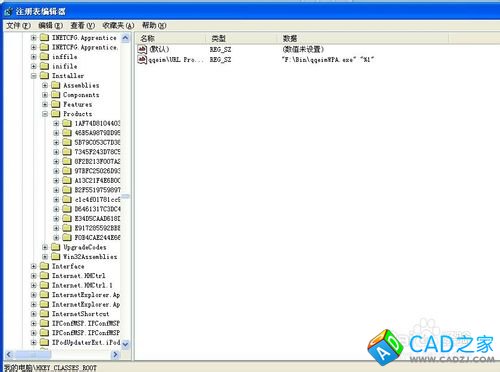Screen dimensions: 500x372
Task: Select the key labeled E917285592B8
Action: 97,228
